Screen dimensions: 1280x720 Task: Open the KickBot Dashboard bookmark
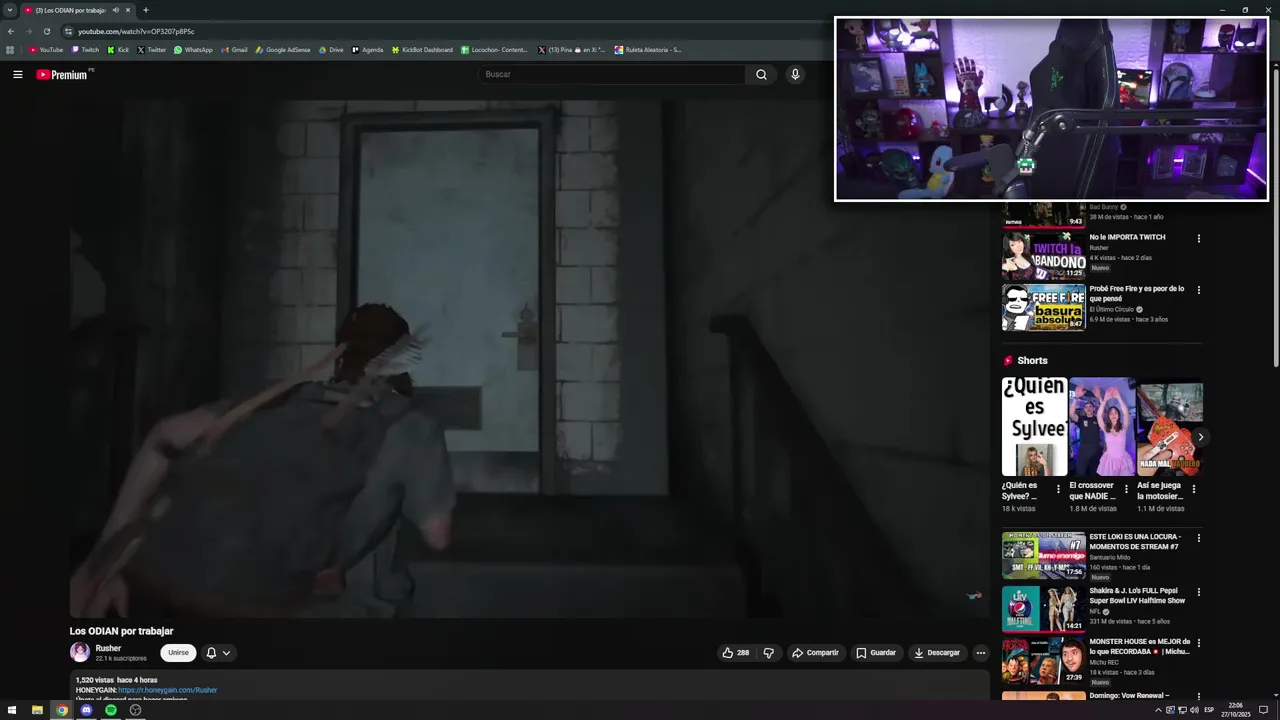click(422, 50)
